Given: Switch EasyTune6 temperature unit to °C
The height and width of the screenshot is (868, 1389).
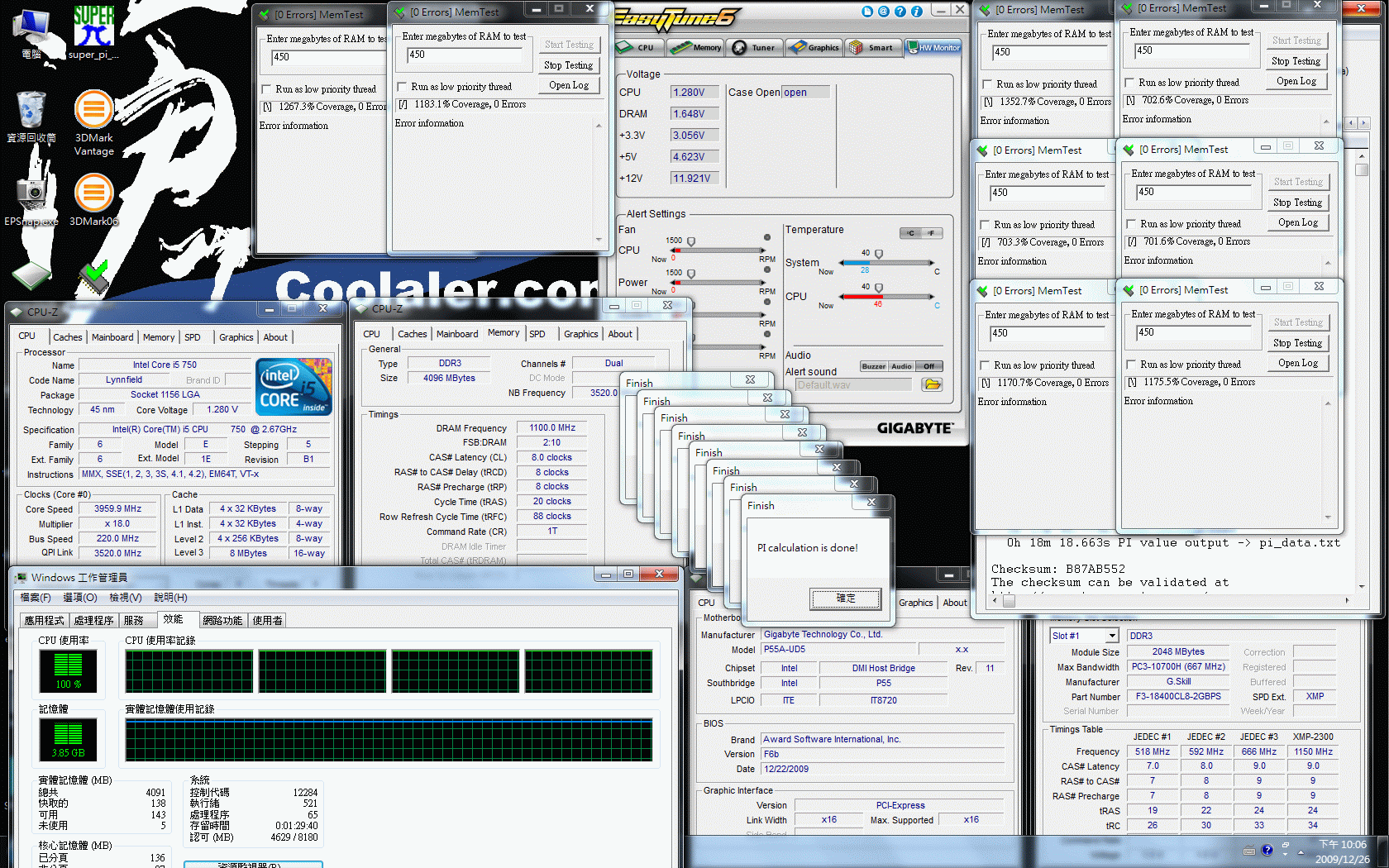Looking at the screenshot, I should 910,233.
